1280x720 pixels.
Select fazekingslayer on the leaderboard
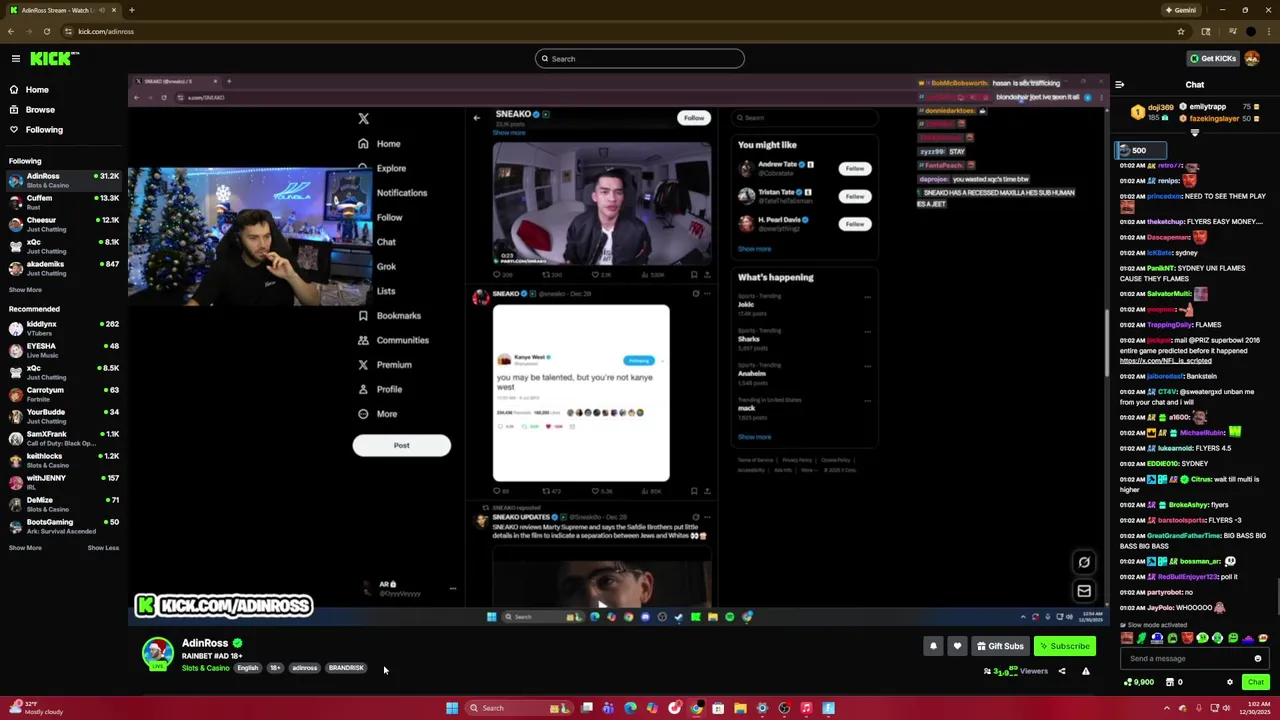click(1213, 118)
